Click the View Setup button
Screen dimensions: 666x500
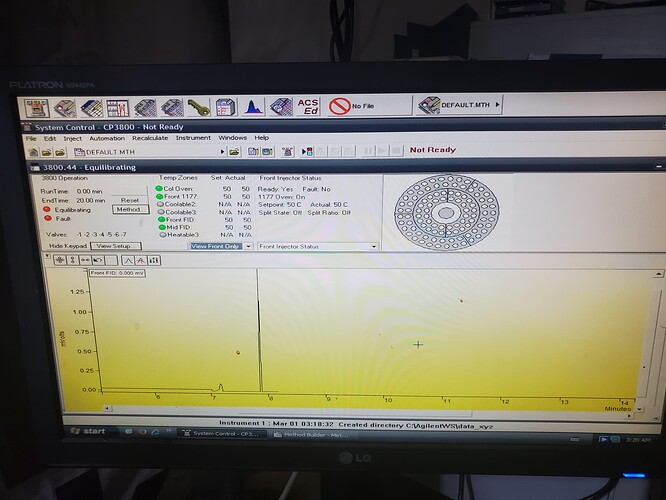pyautogui.click(x=116, y=246)
